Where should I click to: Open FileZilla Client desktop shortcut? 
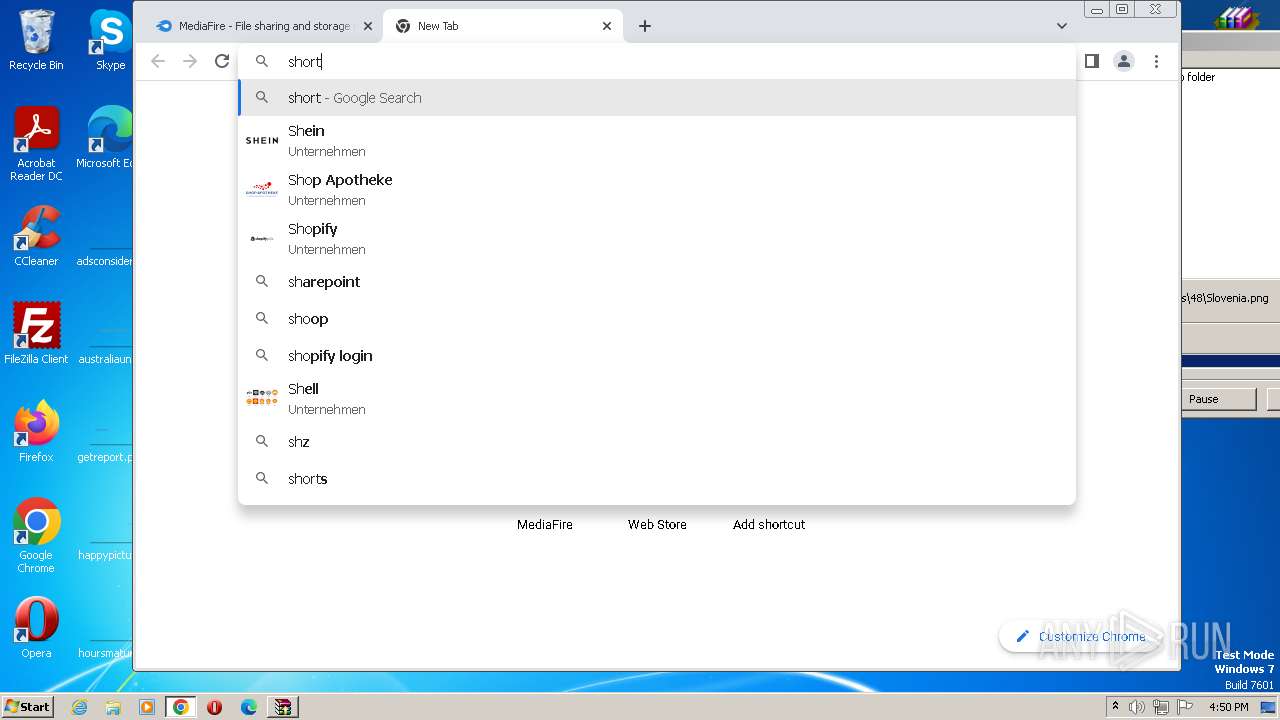click(x=36, y=334)
